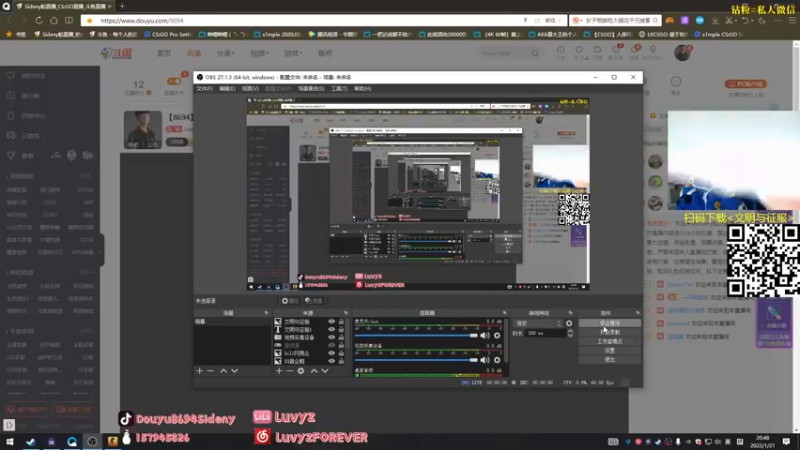Open Settings from the OBS Controls panel
800x450 pixels.
(610, 351)
